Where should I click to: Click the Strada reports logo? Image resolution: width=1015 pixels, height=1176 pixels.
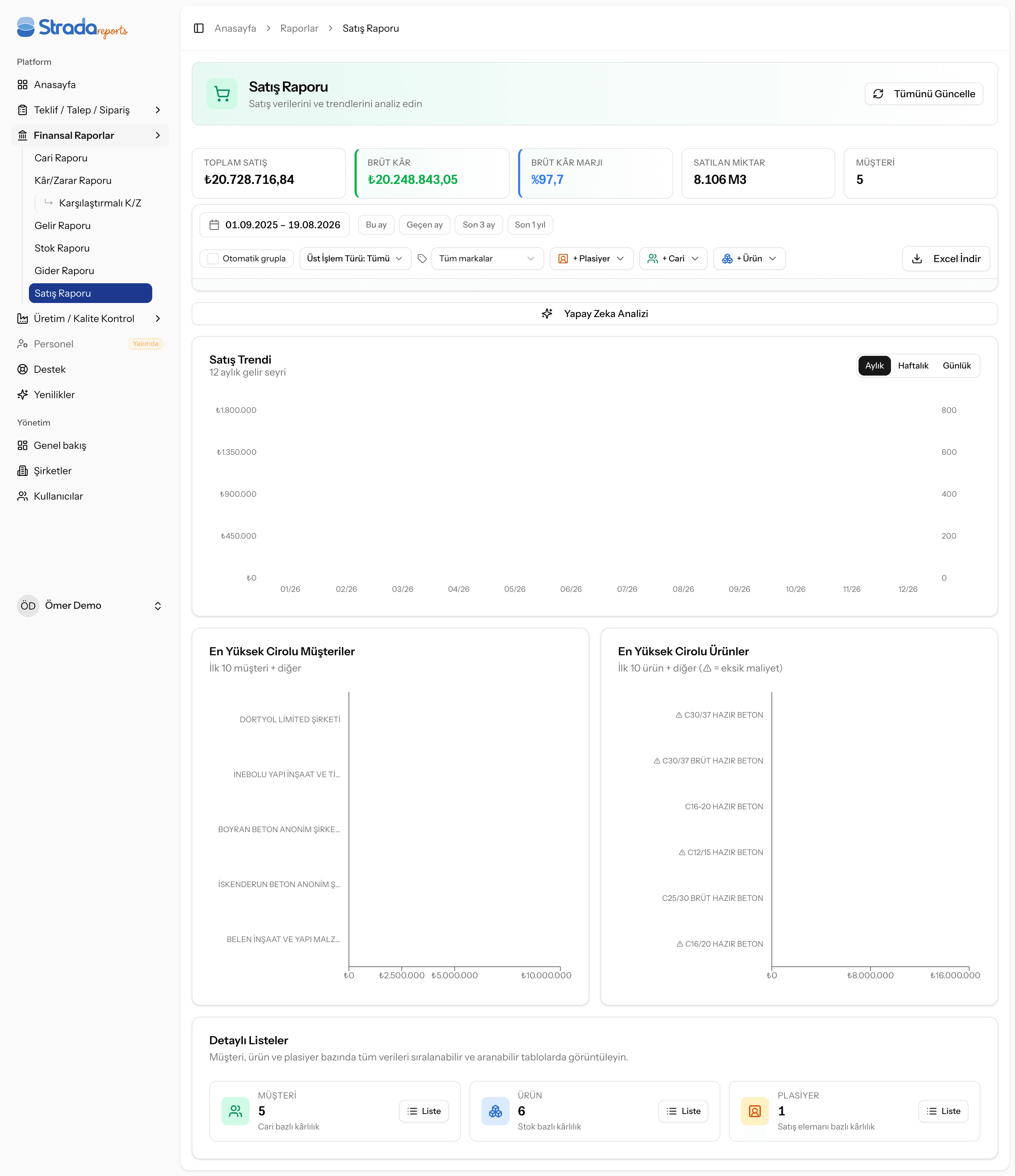[72, 27]
